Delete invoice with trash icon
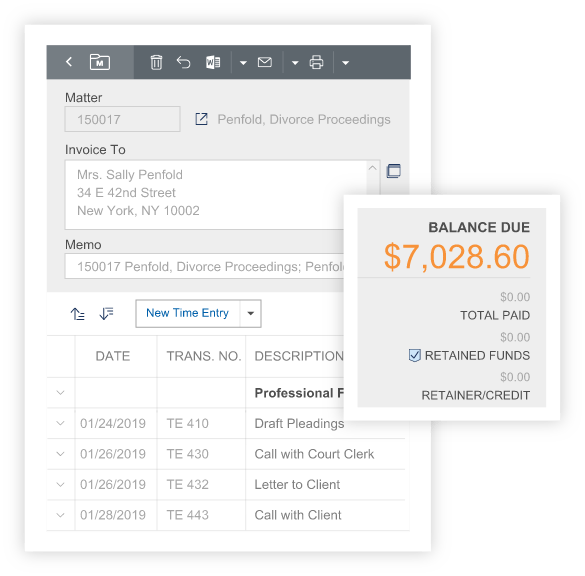The width and height of the screenshot is (585, 576). click(156, 62)
